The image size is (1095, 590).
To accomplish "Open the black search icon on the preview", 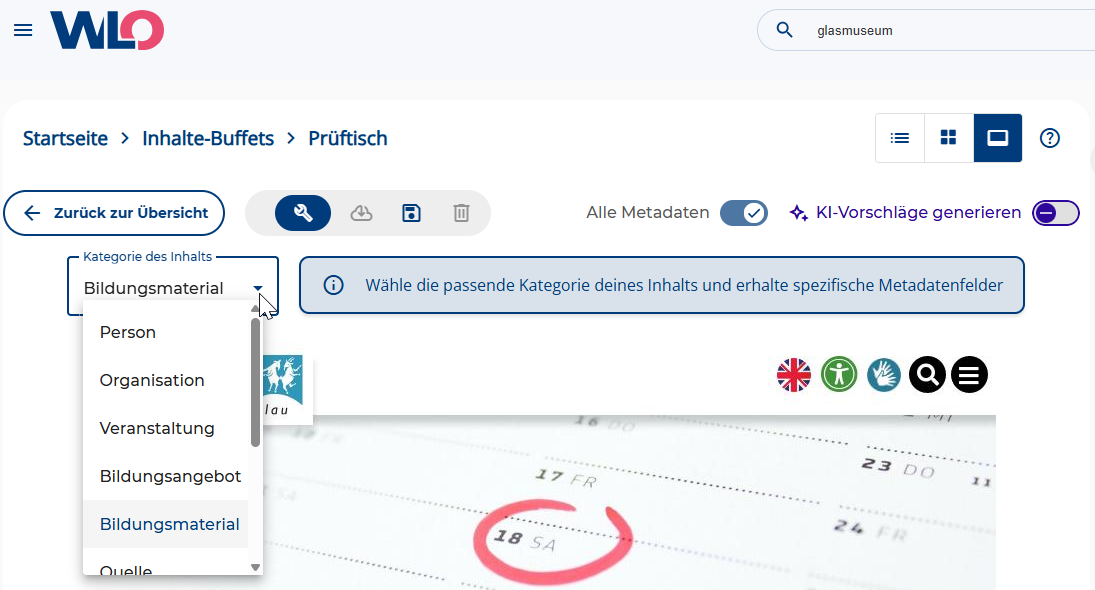I will 927,375.
